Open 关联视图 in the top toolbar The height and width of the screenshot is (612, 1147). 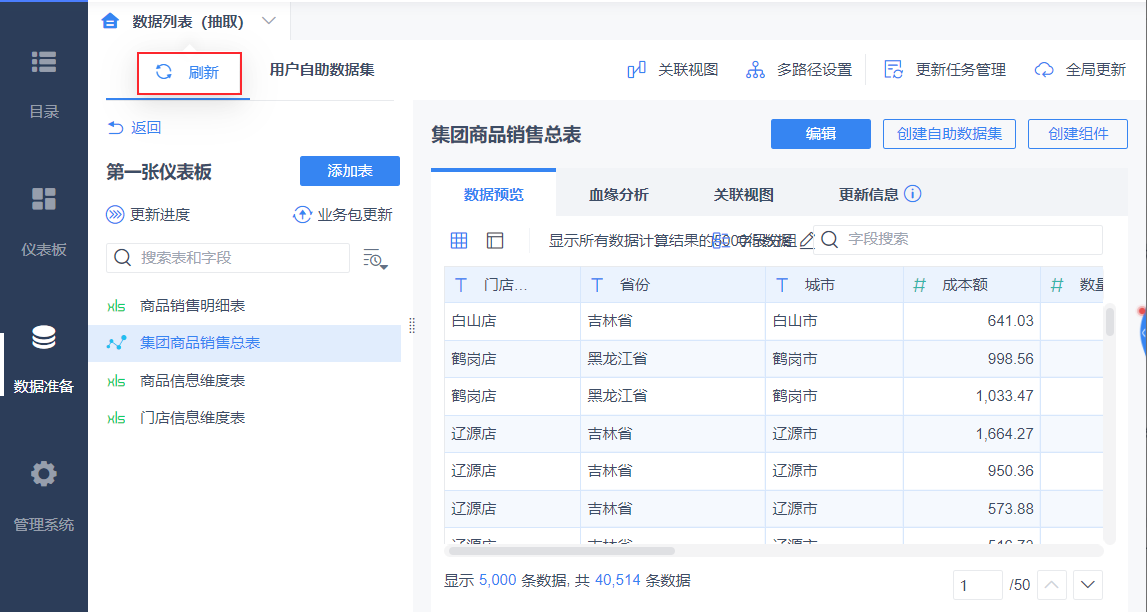coord(673,70)
